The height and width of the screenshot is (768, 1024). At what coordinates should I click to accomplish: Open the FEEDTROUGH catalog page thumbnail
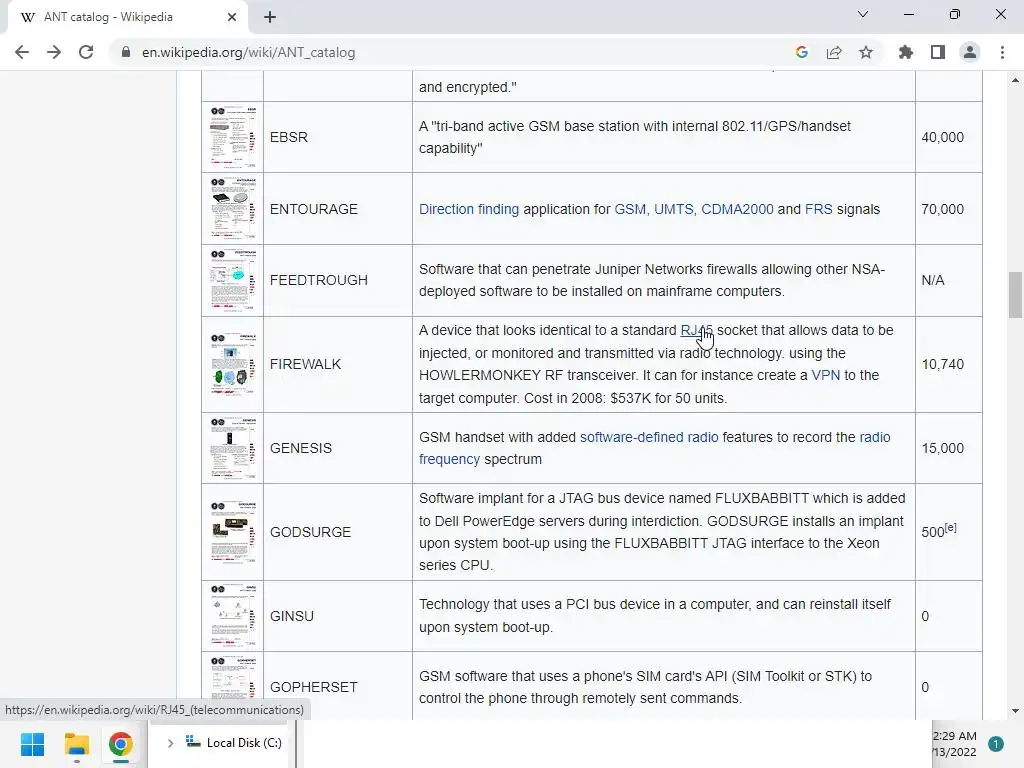[x=233, y=280]
